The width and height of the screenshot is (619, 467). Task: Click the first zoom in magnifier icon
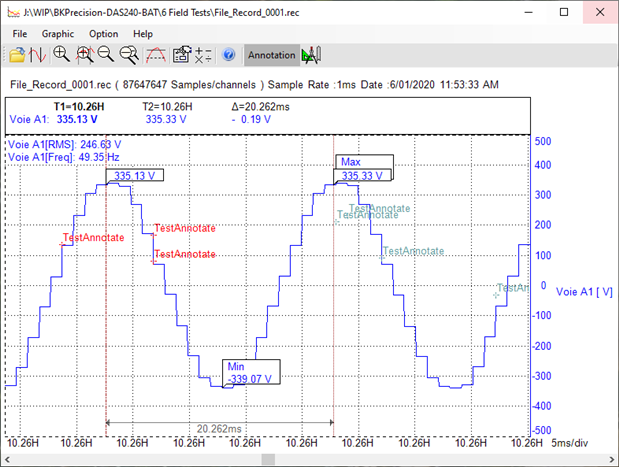pos(61,54)
